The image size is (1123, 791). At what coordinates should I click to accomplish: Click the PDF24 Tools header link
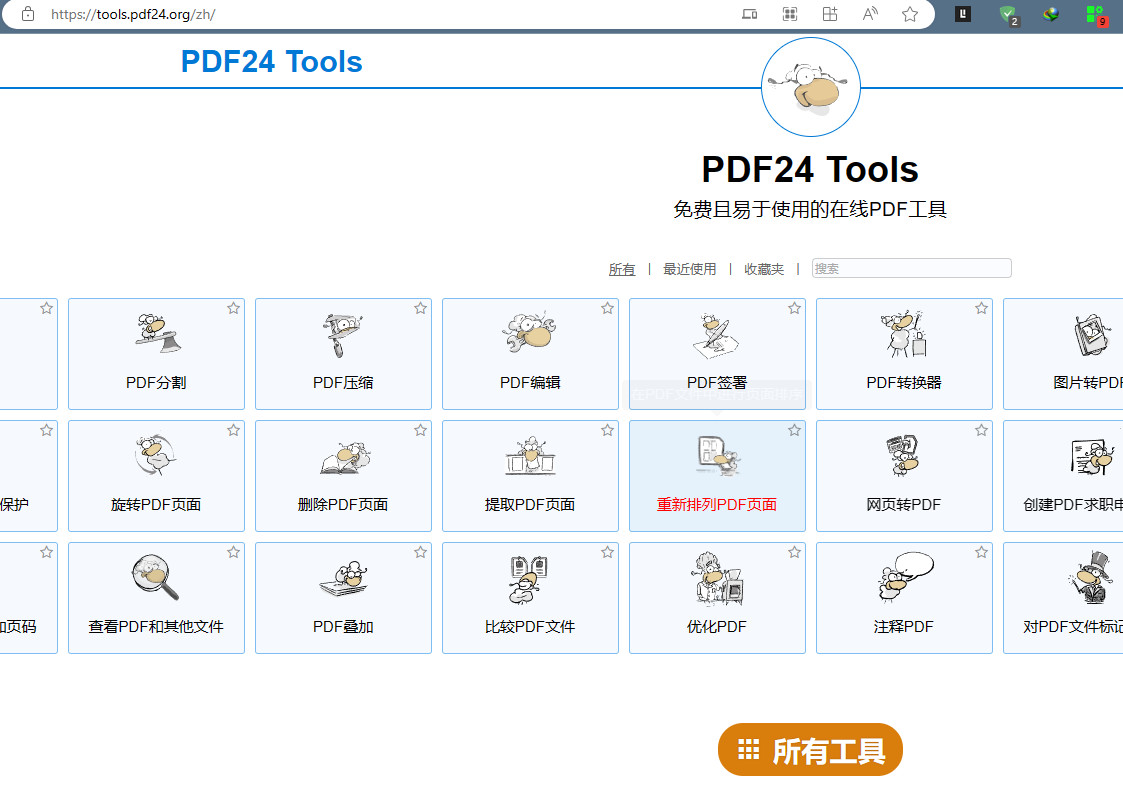[271, 62]
